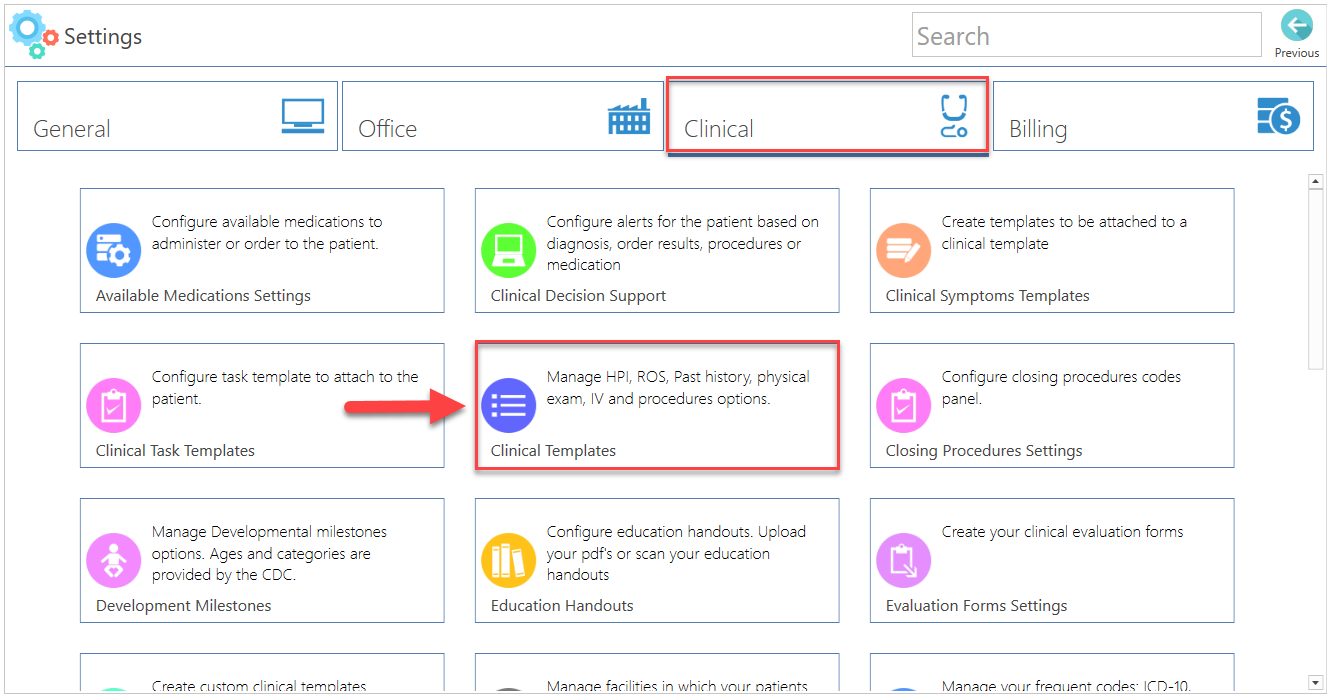Click the scrollbar up arrow
This screenshot has height=695, width=1333.
[1316, 182]
